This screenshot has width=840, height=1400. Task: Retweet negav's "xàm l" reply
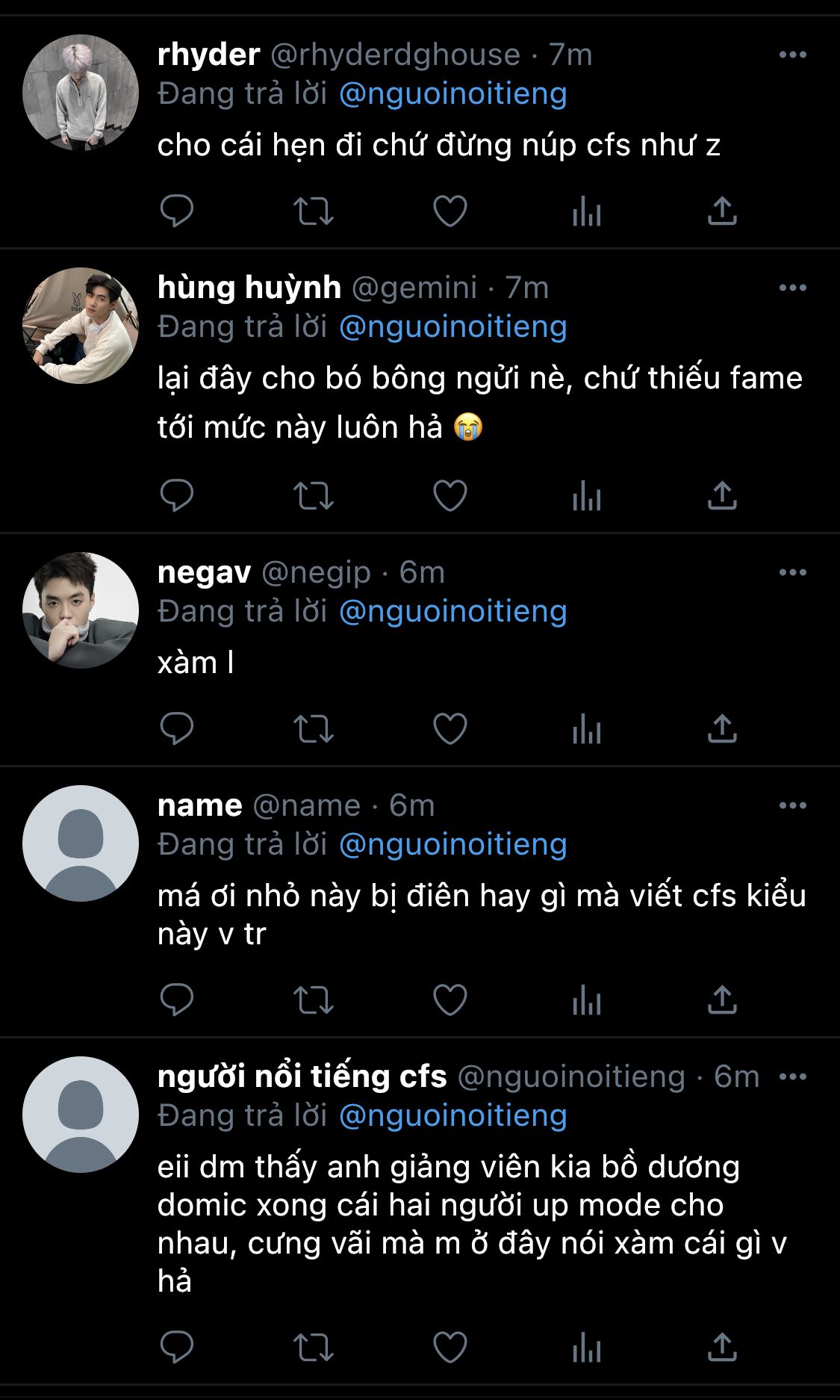(313, 729)
